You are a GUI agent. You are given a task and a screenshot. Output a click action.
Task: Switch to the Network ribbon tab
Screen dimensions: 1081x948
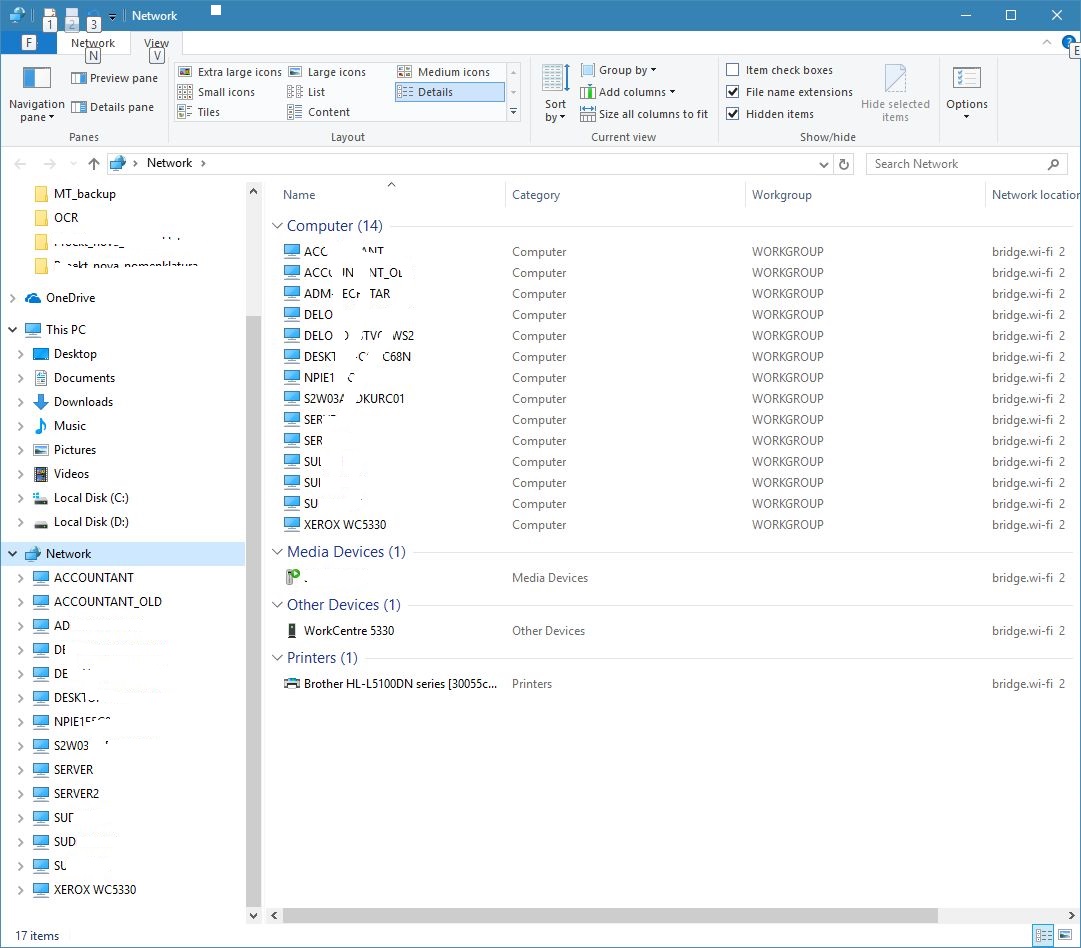pyautogui.click(x=93, y=43)
